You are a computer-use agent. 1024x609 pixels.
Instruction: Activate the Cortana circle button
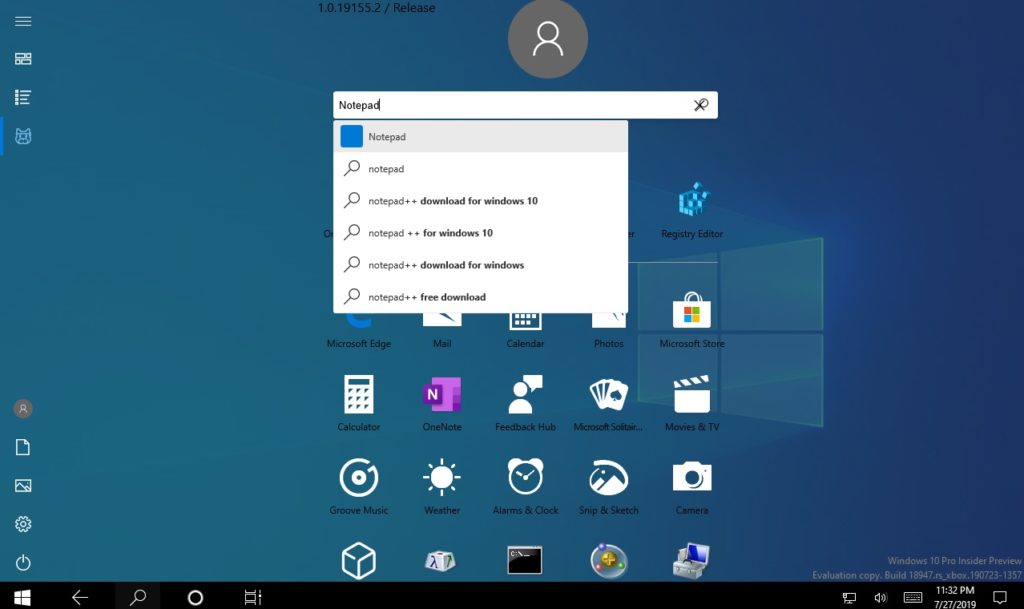pos(195,596)
